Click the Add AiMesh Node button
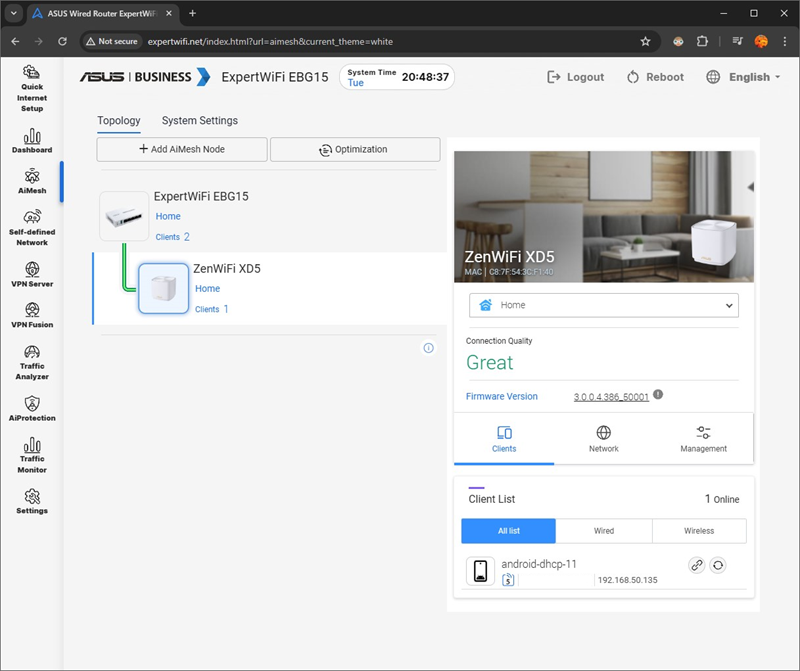This screenshot has width=800, height=671. point(182,149)
